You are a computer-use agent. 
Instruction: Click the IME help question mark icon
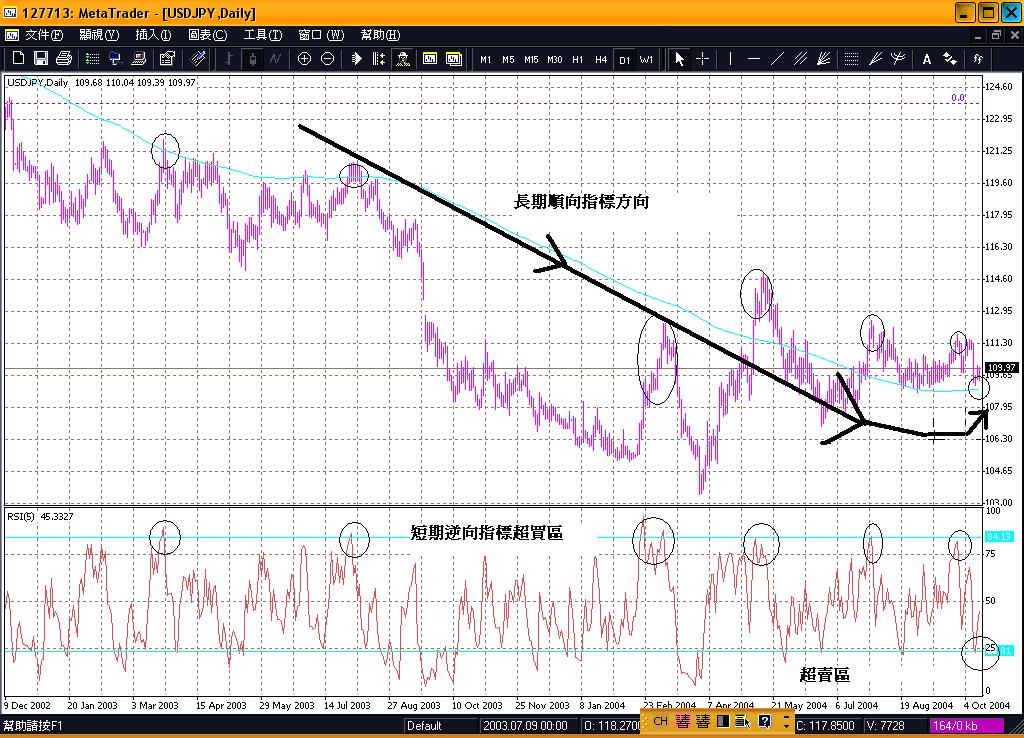[764, 721]
